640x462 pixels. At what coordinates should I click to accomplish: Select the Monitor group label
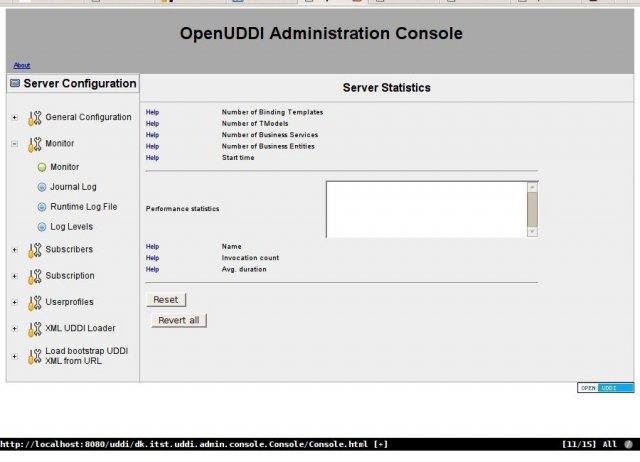pos(60,143)
